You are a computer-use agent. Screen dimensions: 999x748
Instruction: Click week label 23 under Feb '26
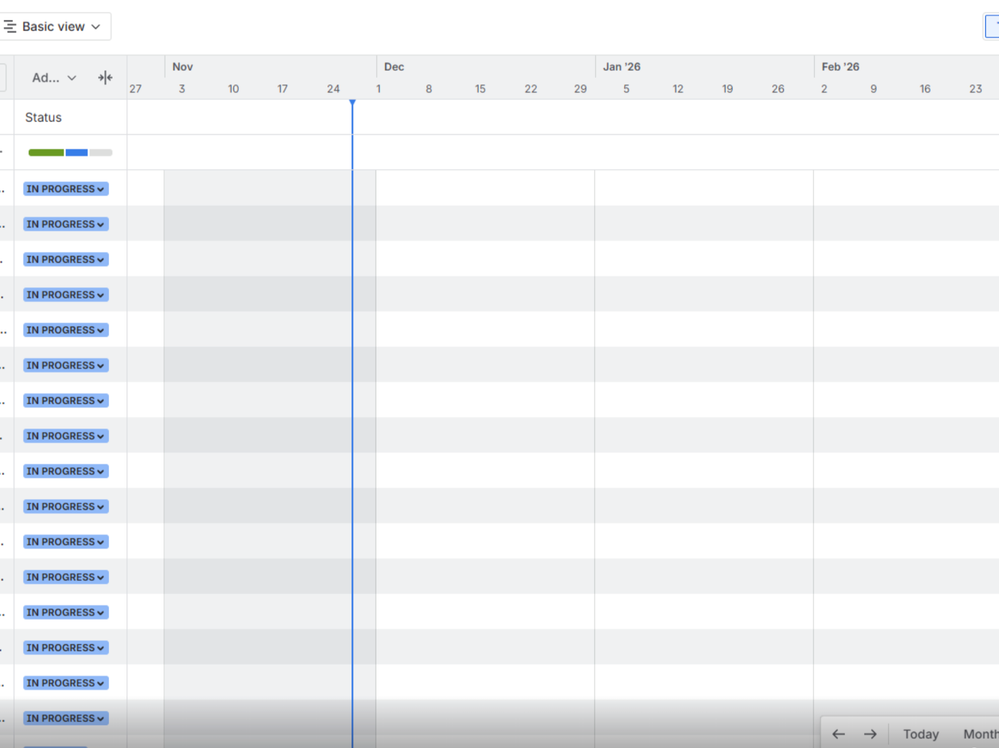click(975, 89)
